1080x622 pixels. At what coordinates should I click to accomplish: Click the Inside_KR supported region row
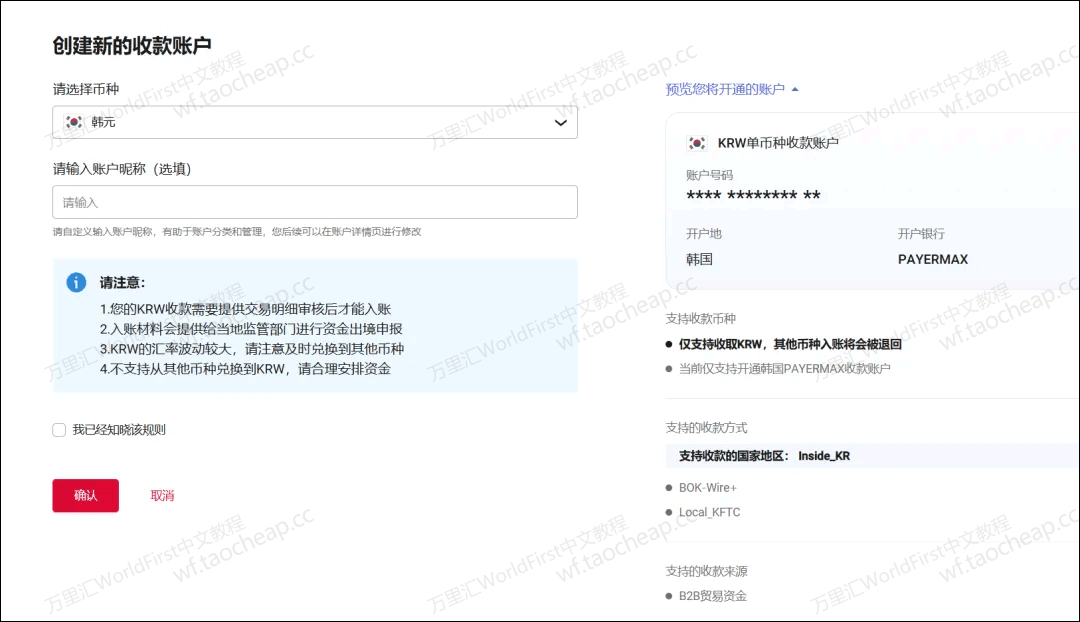coord(872,456)
